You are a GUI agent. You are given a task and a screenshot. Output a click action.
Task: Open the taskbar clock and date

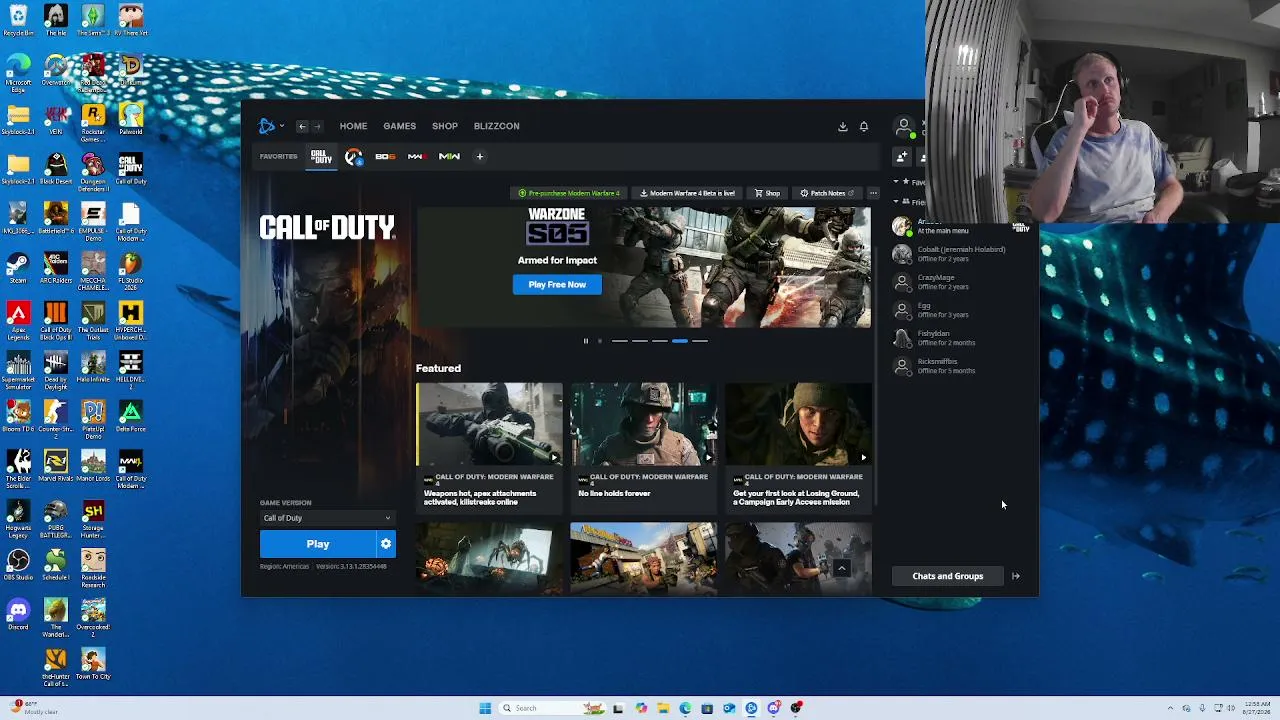coord(1257,708)
